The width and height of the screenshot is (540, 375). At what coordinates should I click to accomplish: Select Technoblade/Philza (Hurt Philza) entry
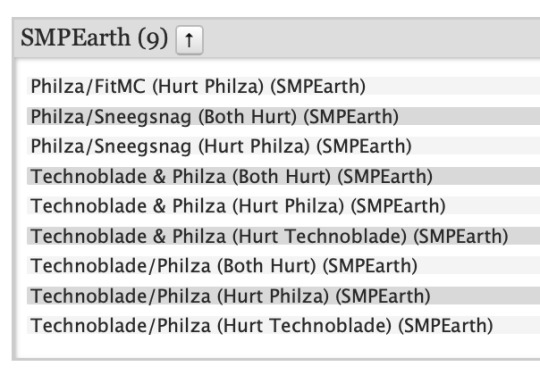[x=230, y=296]
